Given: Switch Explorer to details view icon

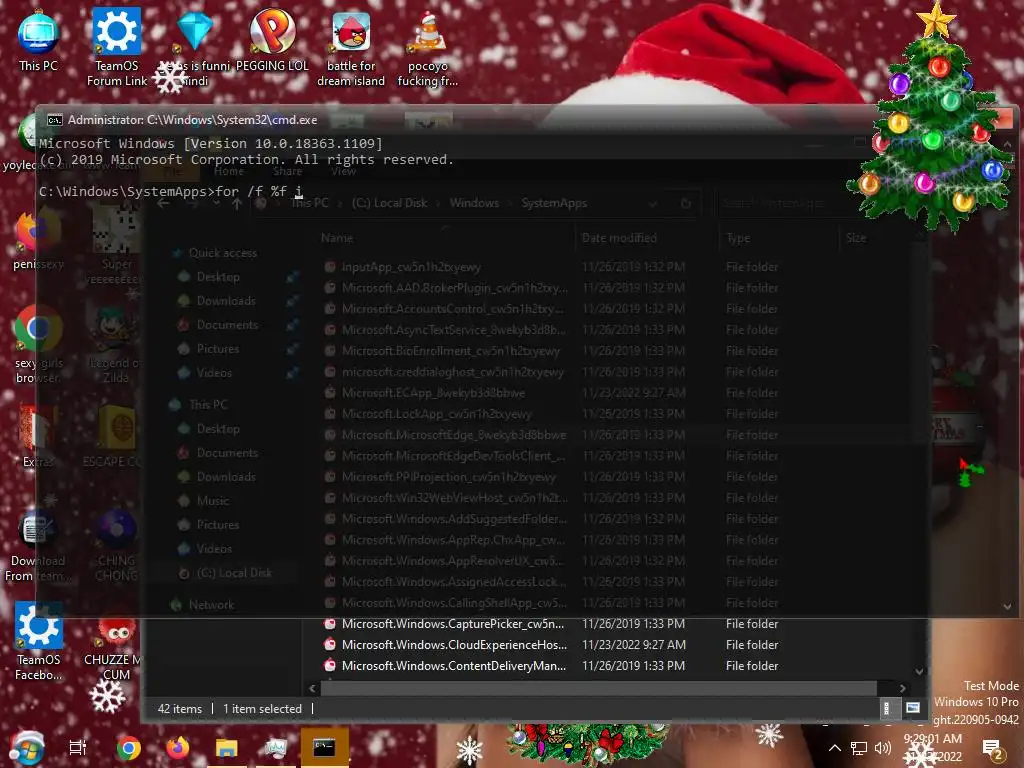Looking at the screenshot, I should [886, 708].
